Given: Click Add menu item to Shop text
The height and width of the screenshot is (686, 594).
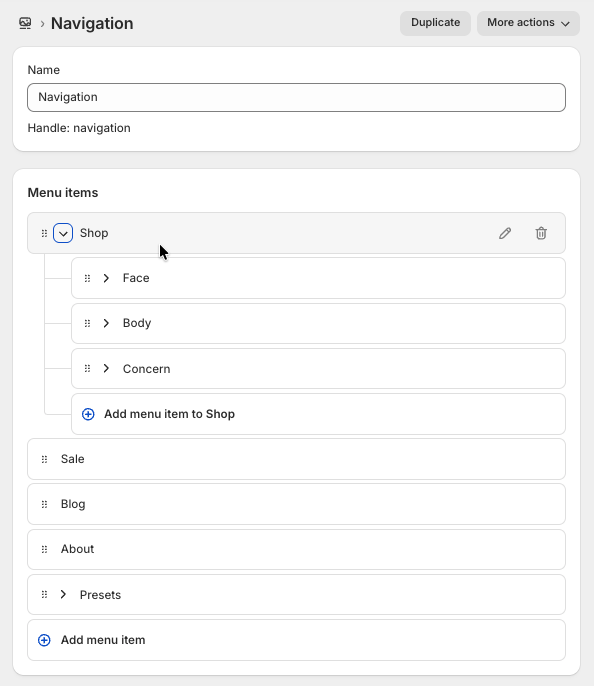Looking at the screenshot, I should [x=169, y=414].
